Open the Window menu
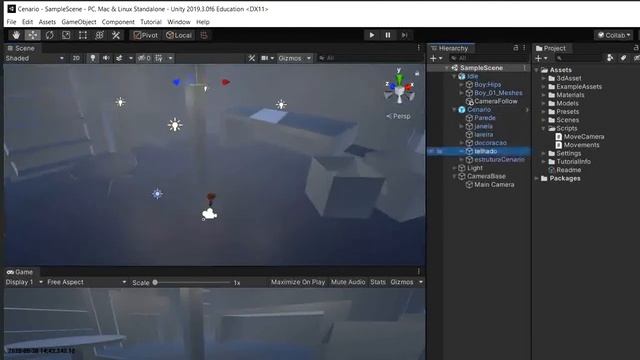Viewport: 640px width, 360px height. (x=179, y=22)
